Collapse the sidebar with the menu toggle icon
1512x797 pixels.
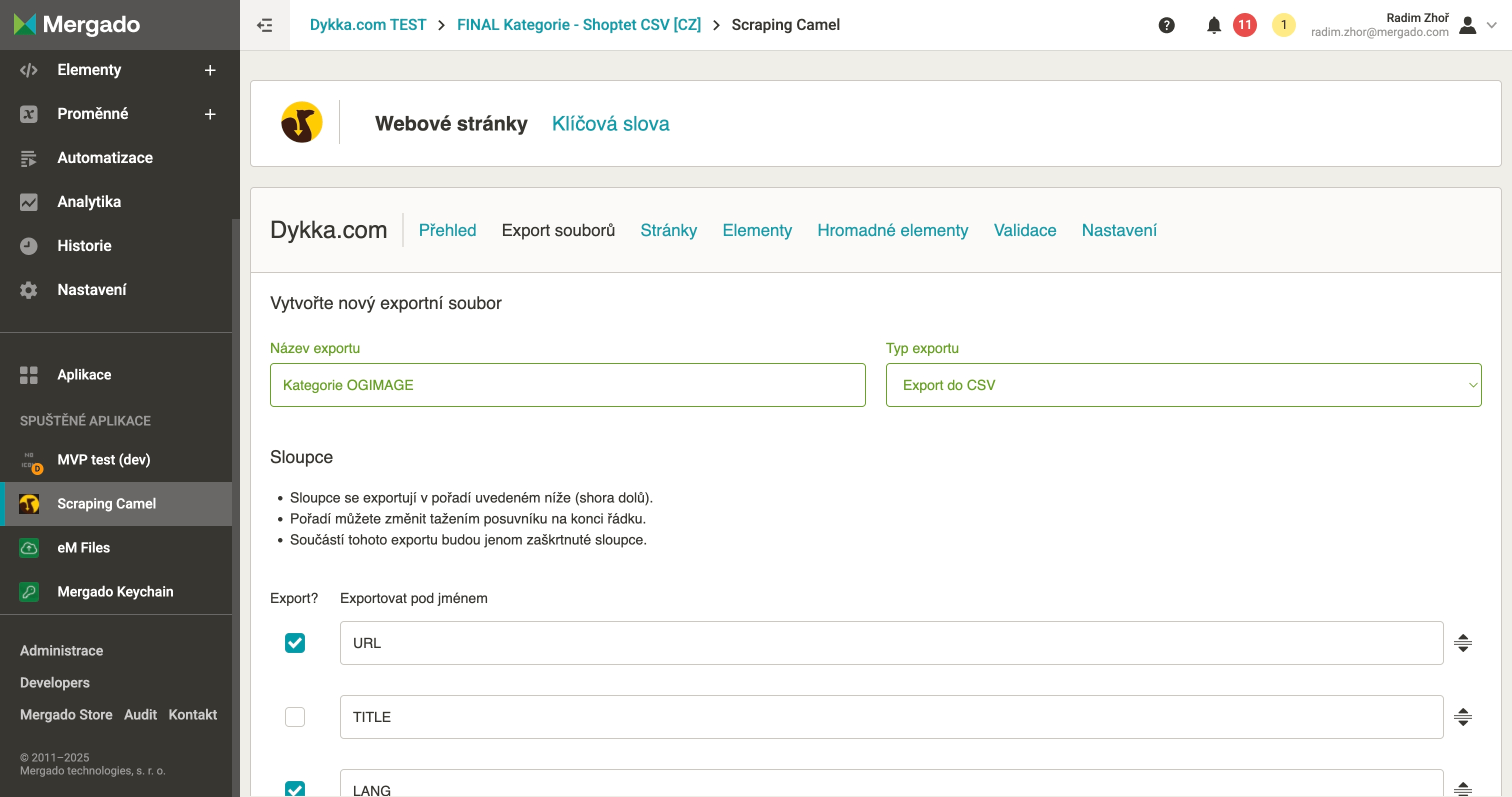264,25
